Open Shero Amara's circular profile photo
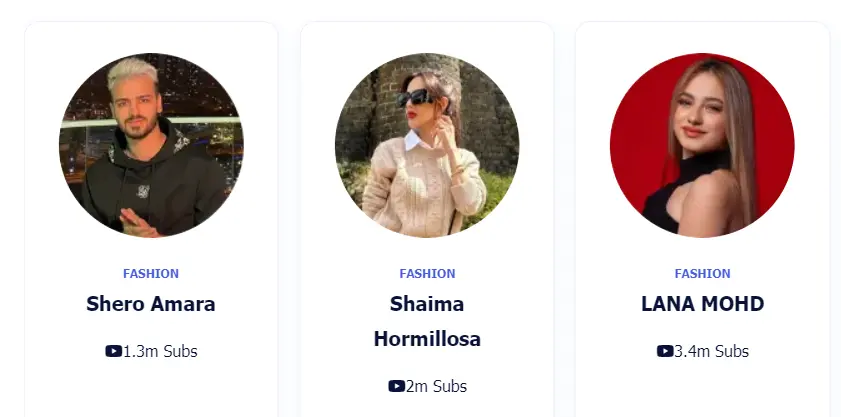Viewport: 841px width, 417px height. 151,145
